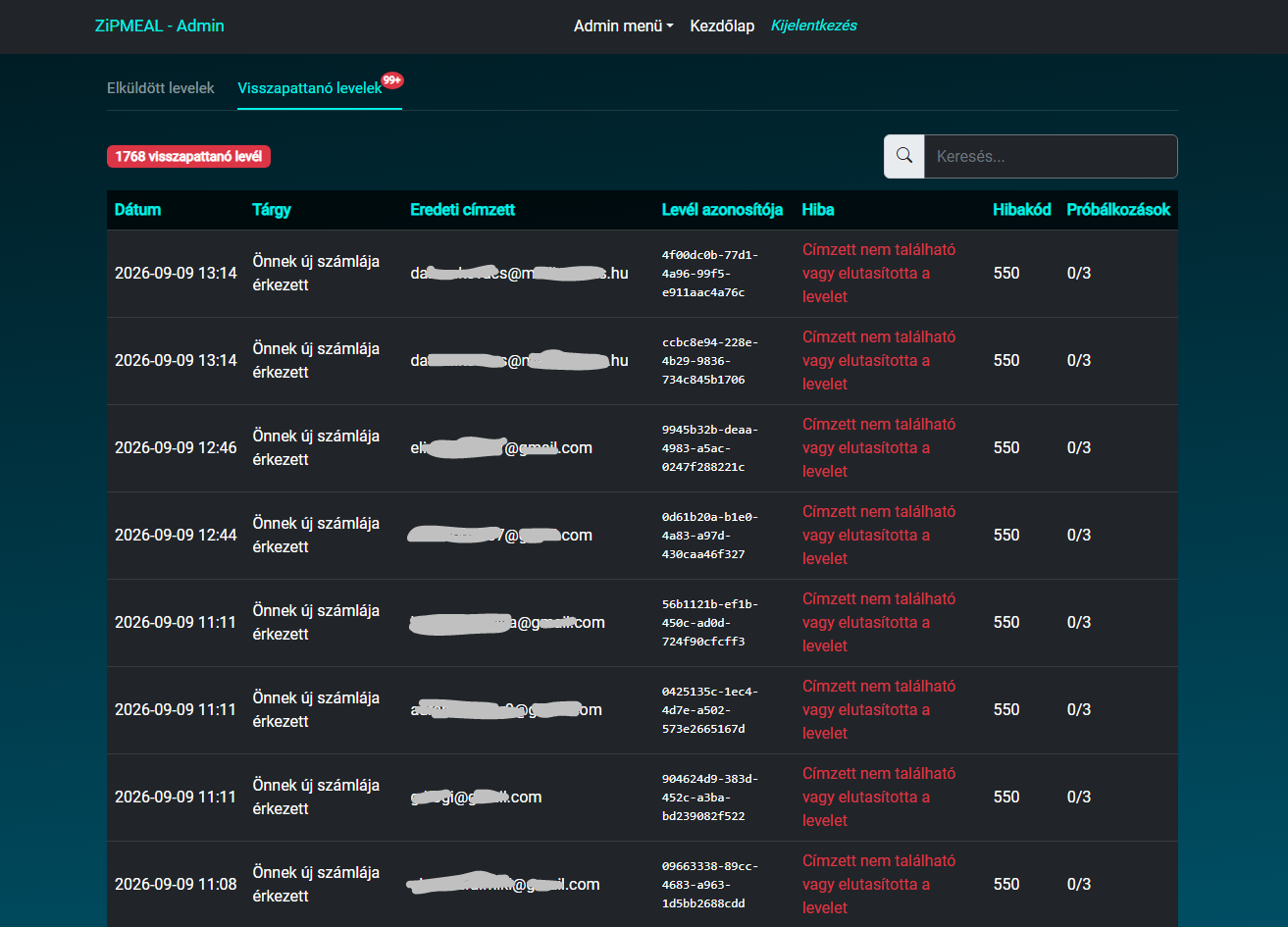Select the Visszapattanó levelek tab
This screenshot has width=1288, height=927.
tap(310, 88)
